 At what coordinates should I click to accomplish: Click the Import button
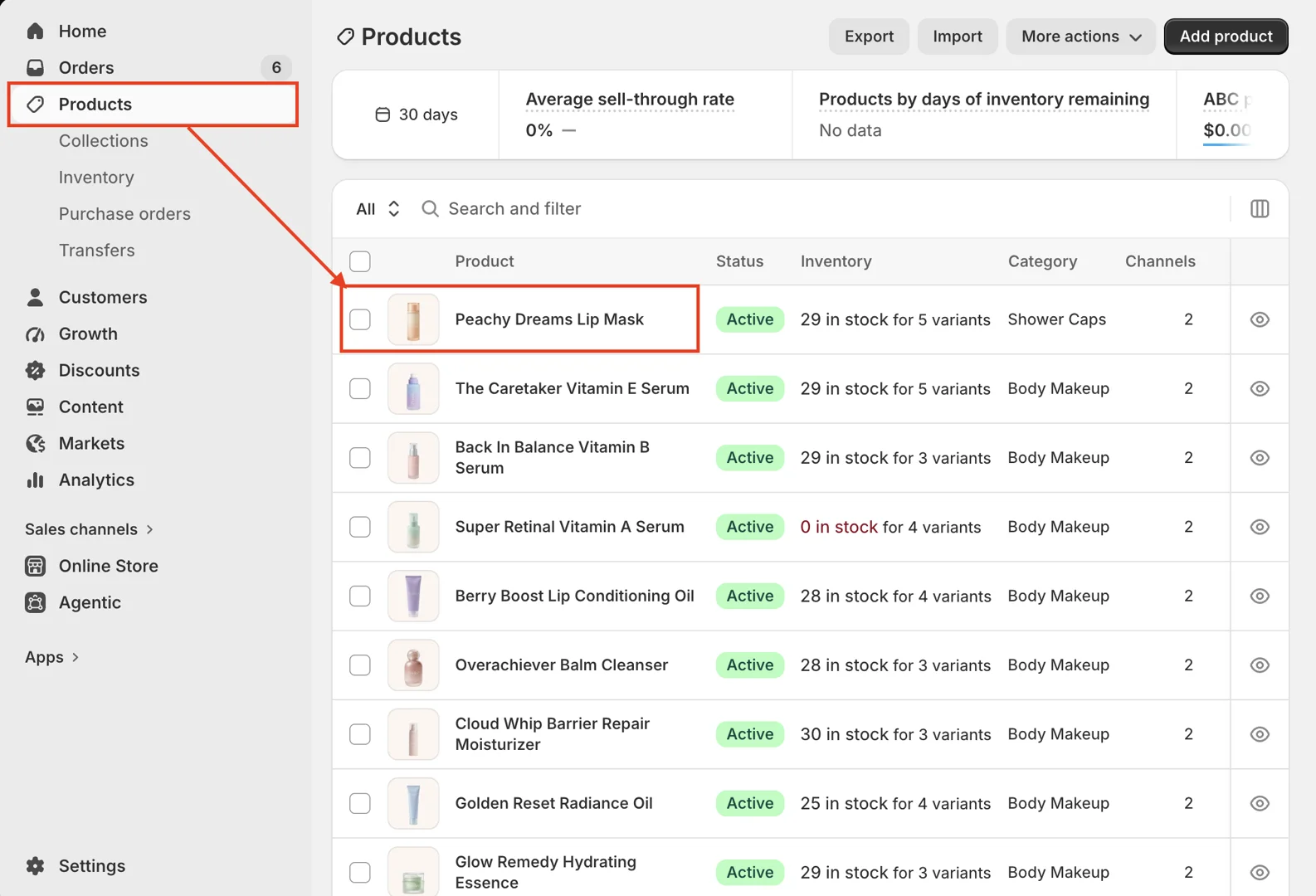pos(958,37)
